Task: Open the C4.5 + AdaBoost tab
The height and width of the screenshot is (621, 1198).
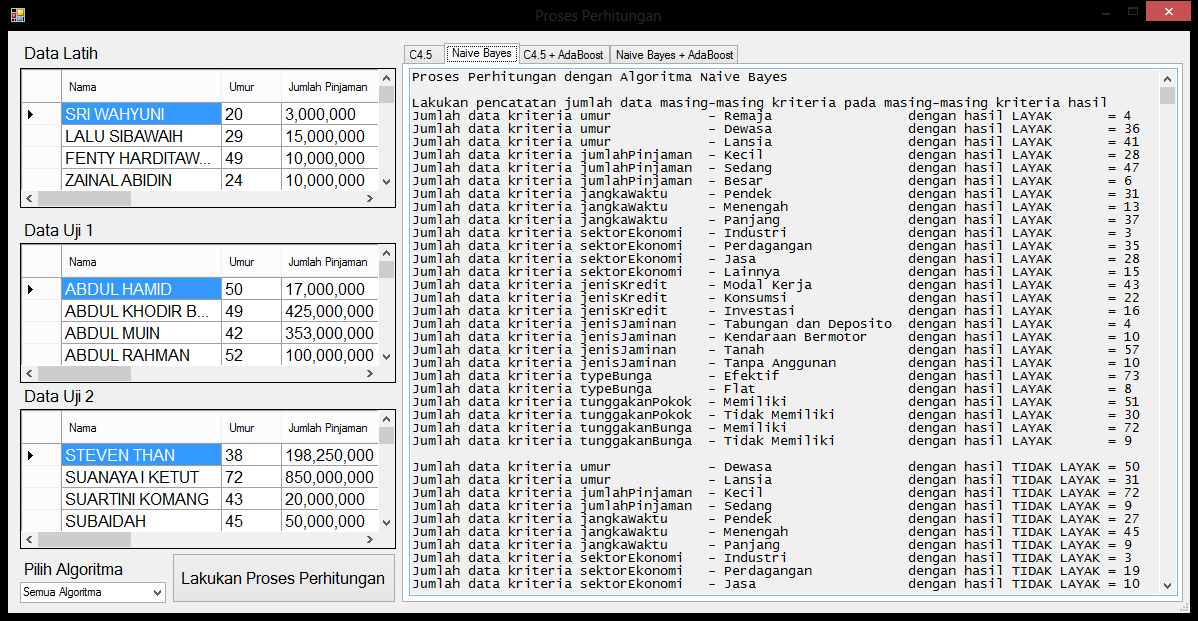Action: click(x=564, y=55)
